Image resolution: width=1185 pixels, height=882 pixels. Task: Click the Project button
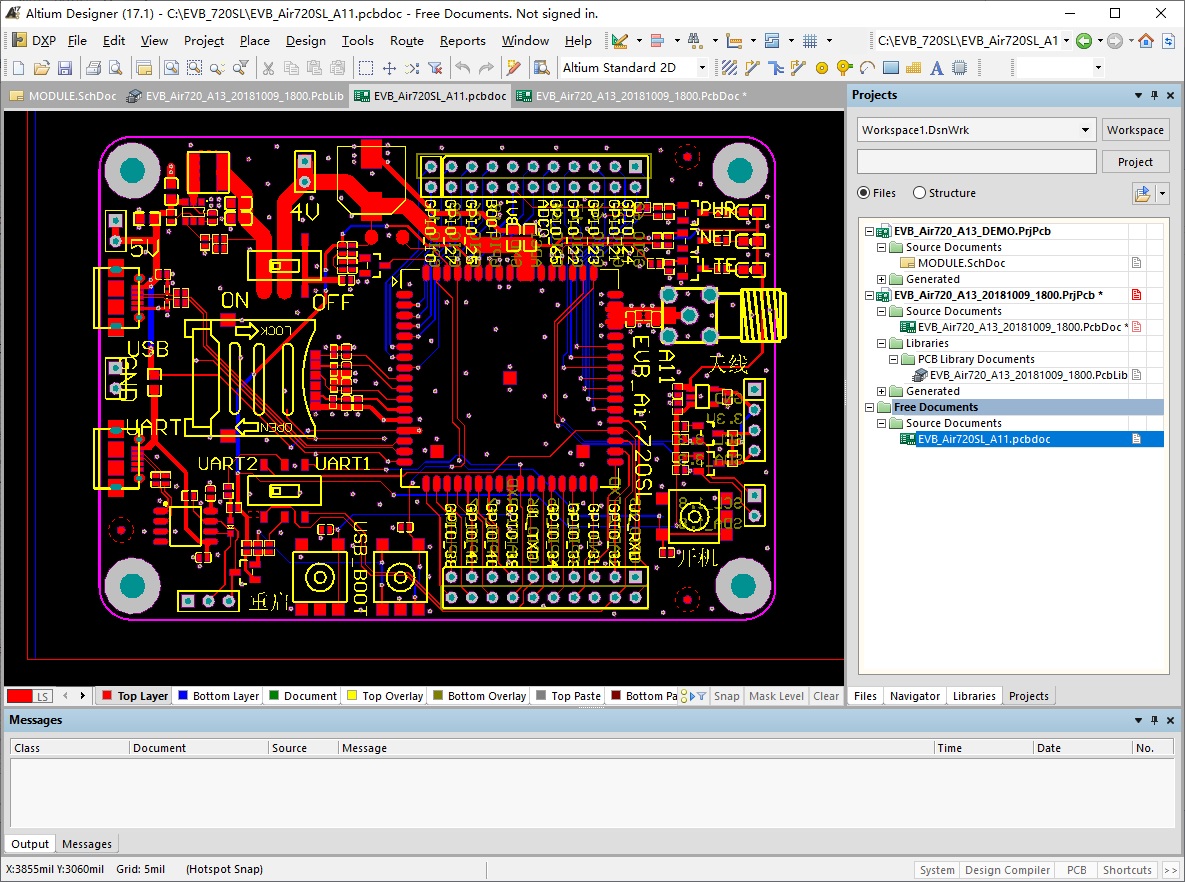[1135, 162]
